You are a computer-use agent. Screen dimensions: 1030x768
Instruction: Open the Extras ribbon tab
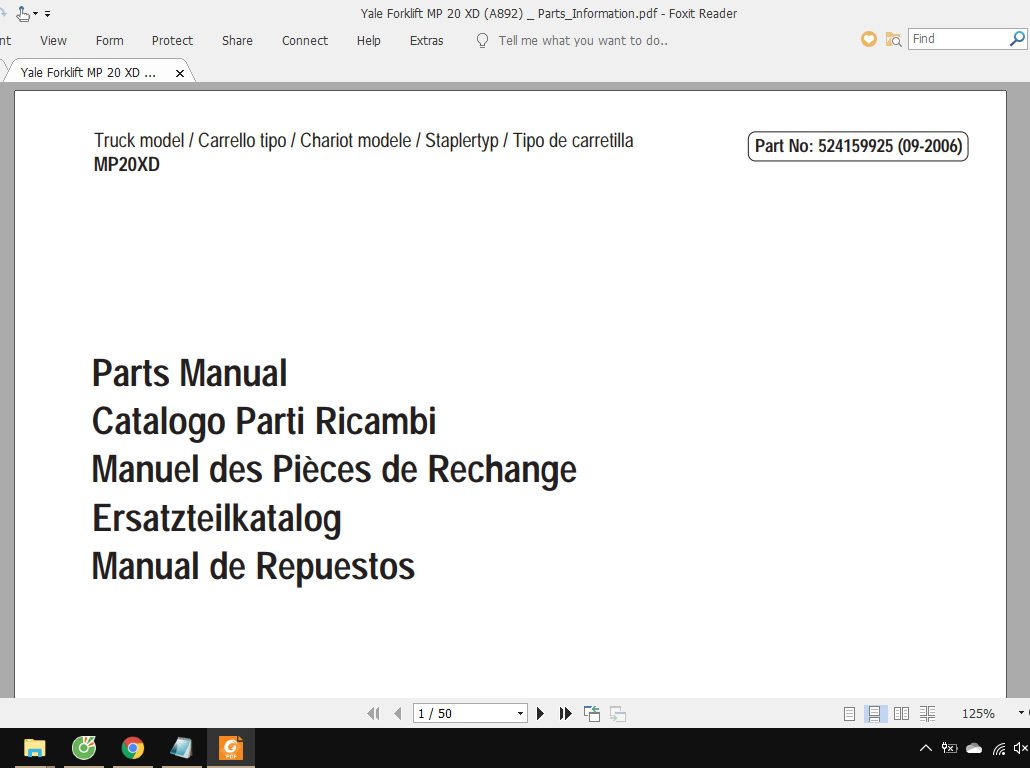pyautogui.click(x=426, y=41)
